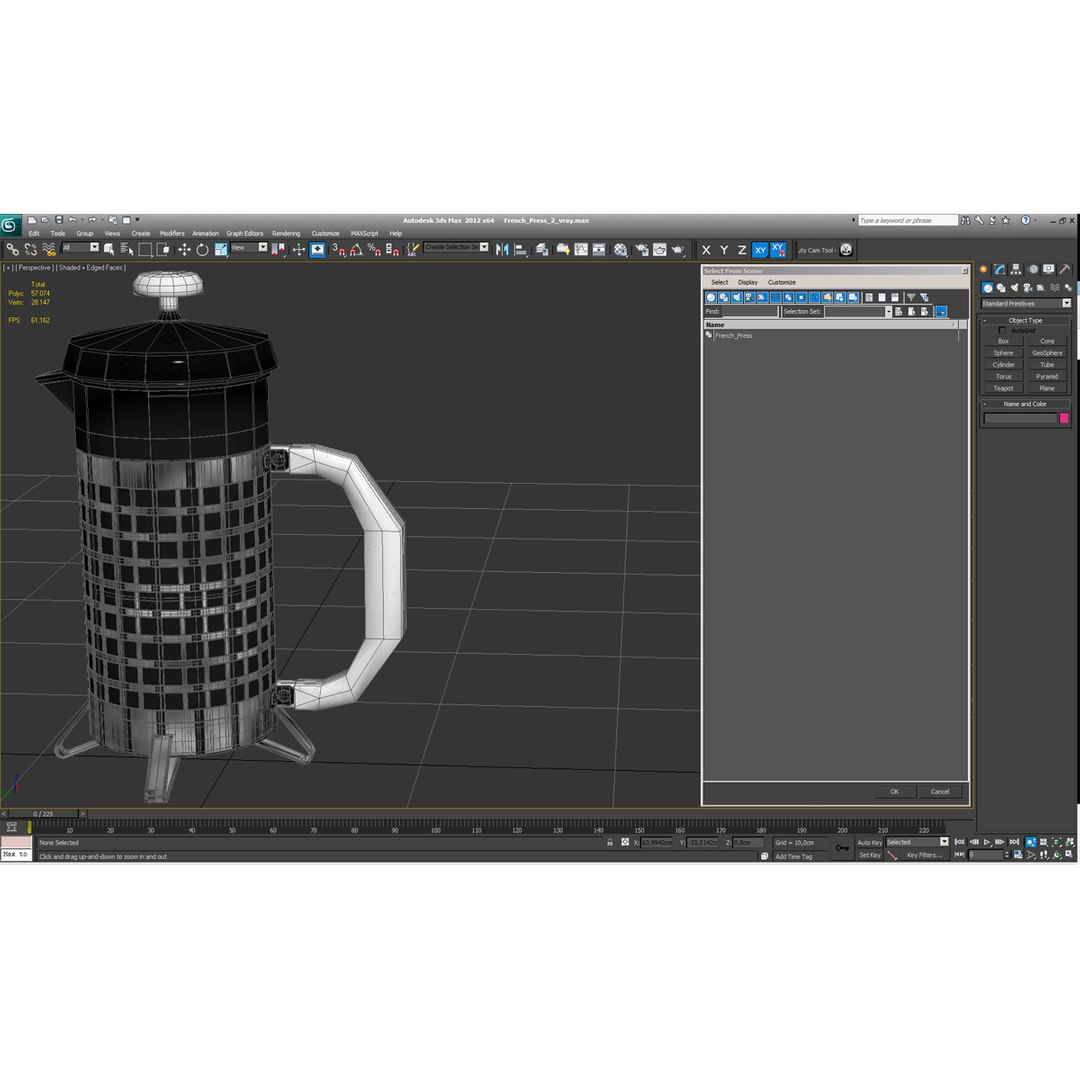Toggle the Angle Snap button

356,249
